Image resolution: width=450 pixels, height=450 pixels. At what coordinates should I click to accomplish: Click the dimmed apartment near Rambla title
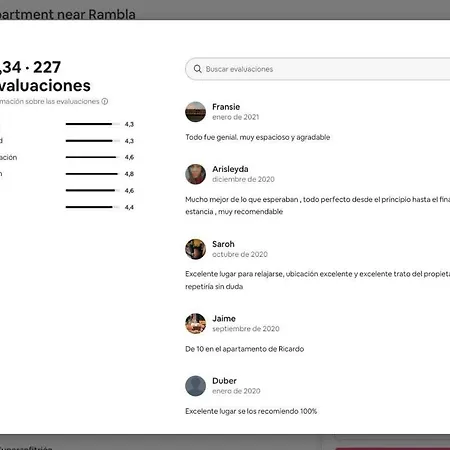(x=68, y=14)
